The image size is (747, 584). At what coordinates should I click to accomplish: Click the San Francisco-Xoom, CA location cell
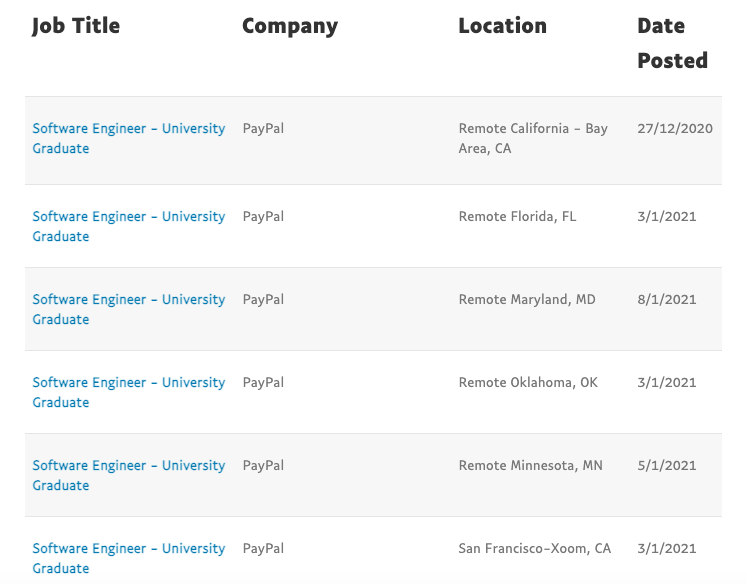(534, 548)
